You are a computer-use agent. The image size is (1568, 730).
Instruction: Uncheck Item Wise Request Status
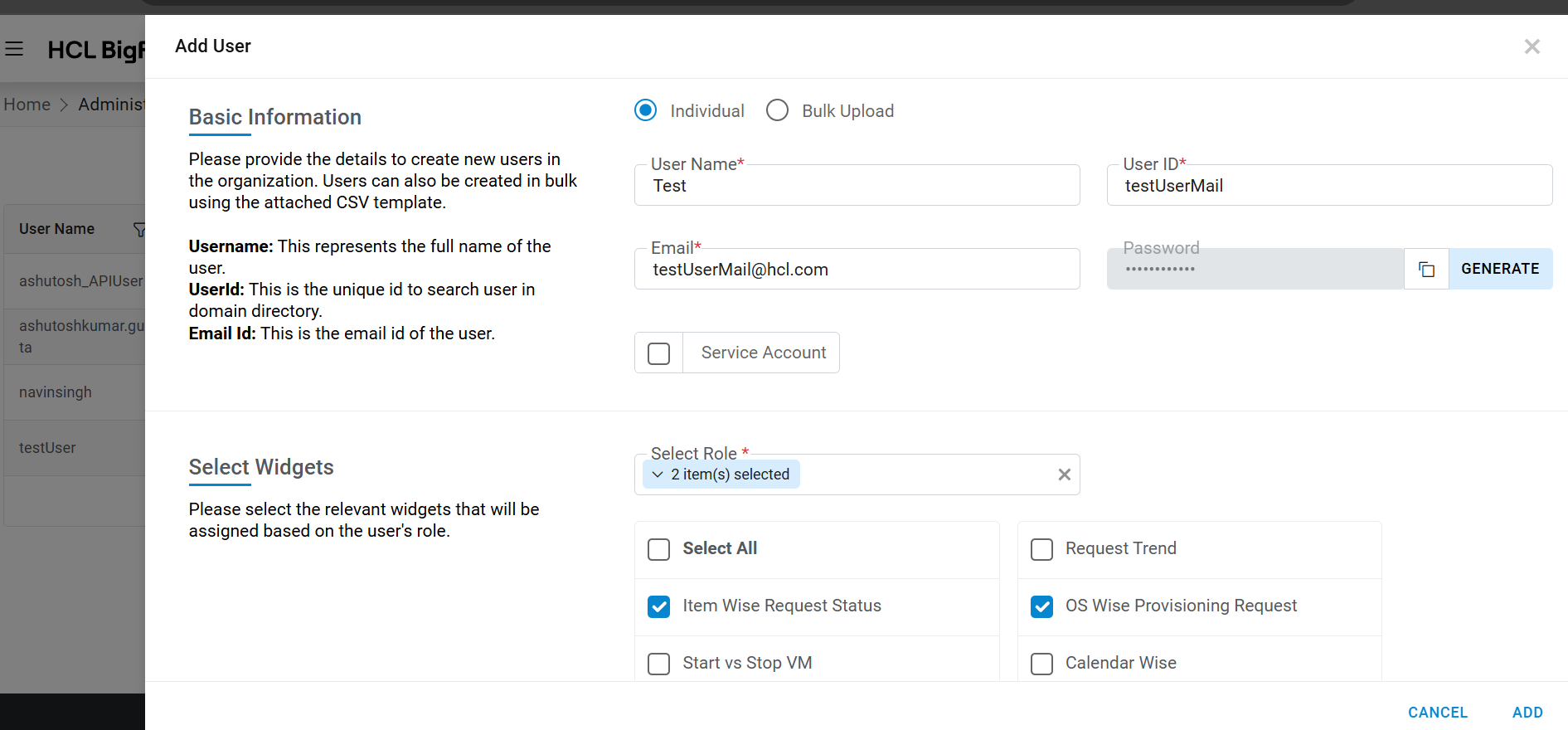click(x=658, y=606)
